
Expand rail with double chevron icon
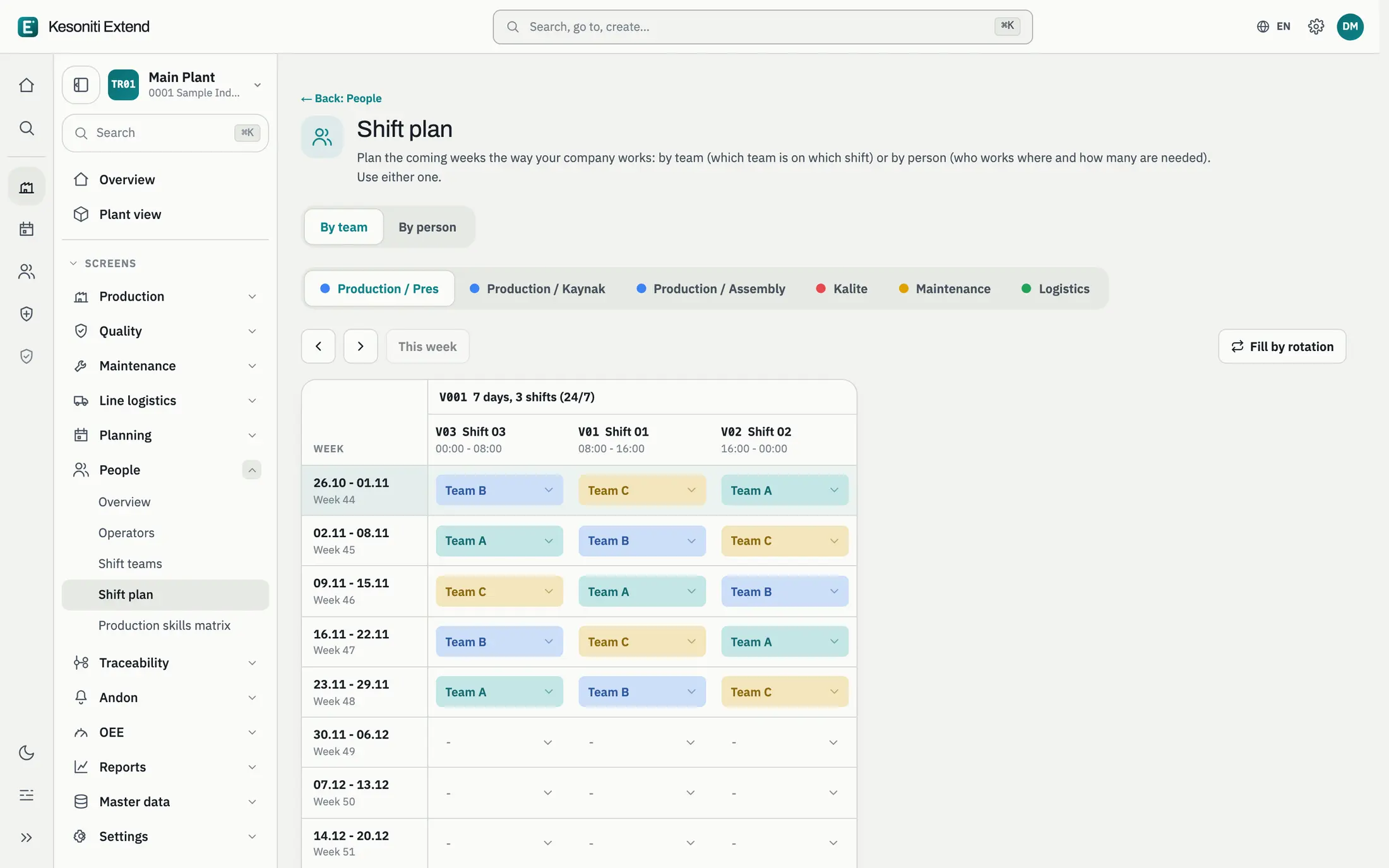tap(27, 838)
